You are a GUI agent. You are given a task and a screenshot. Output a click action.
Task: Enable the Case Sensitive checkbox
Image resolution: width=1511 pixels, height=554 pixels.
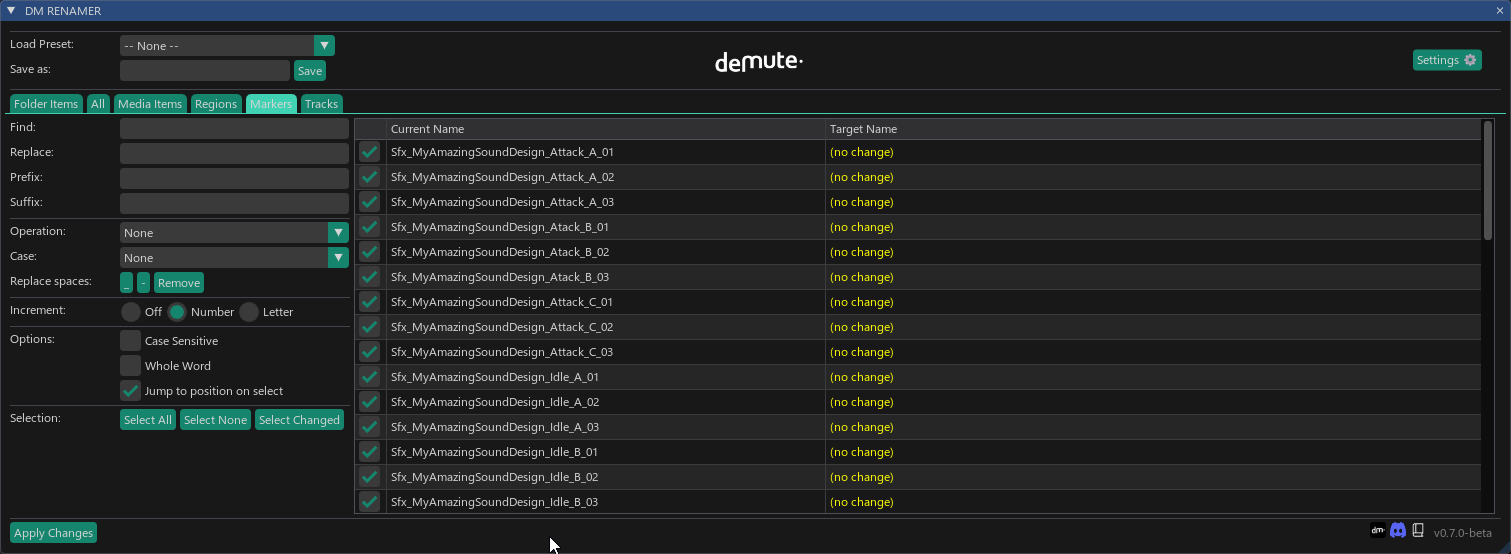130,341
